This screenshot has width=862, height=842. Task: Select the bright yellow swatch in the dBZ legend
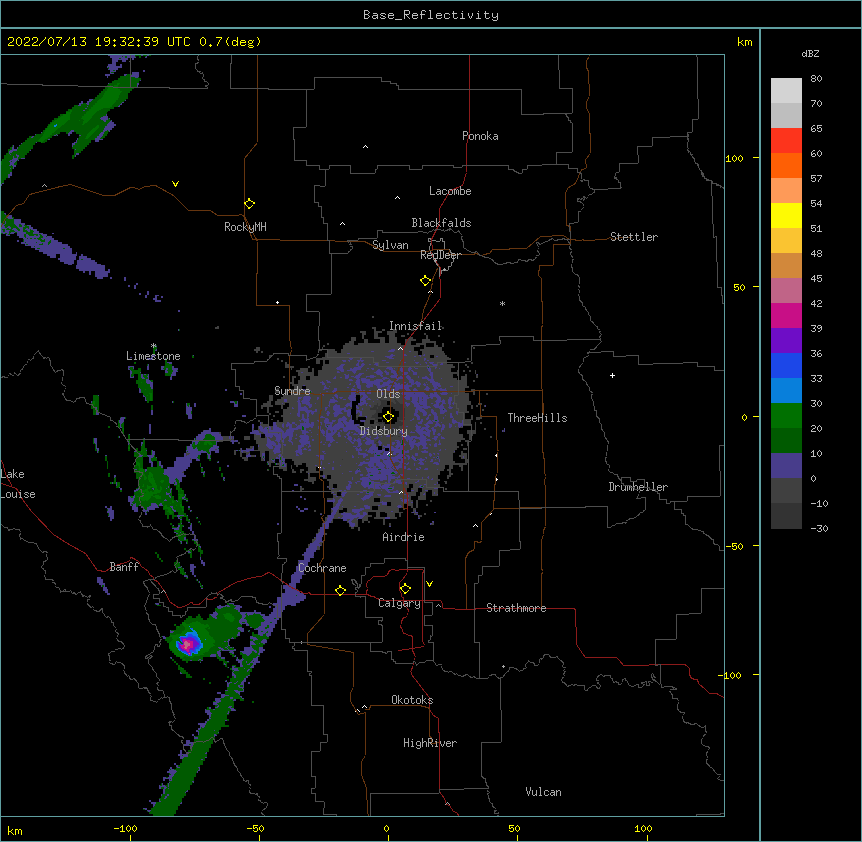coord(786,216)
